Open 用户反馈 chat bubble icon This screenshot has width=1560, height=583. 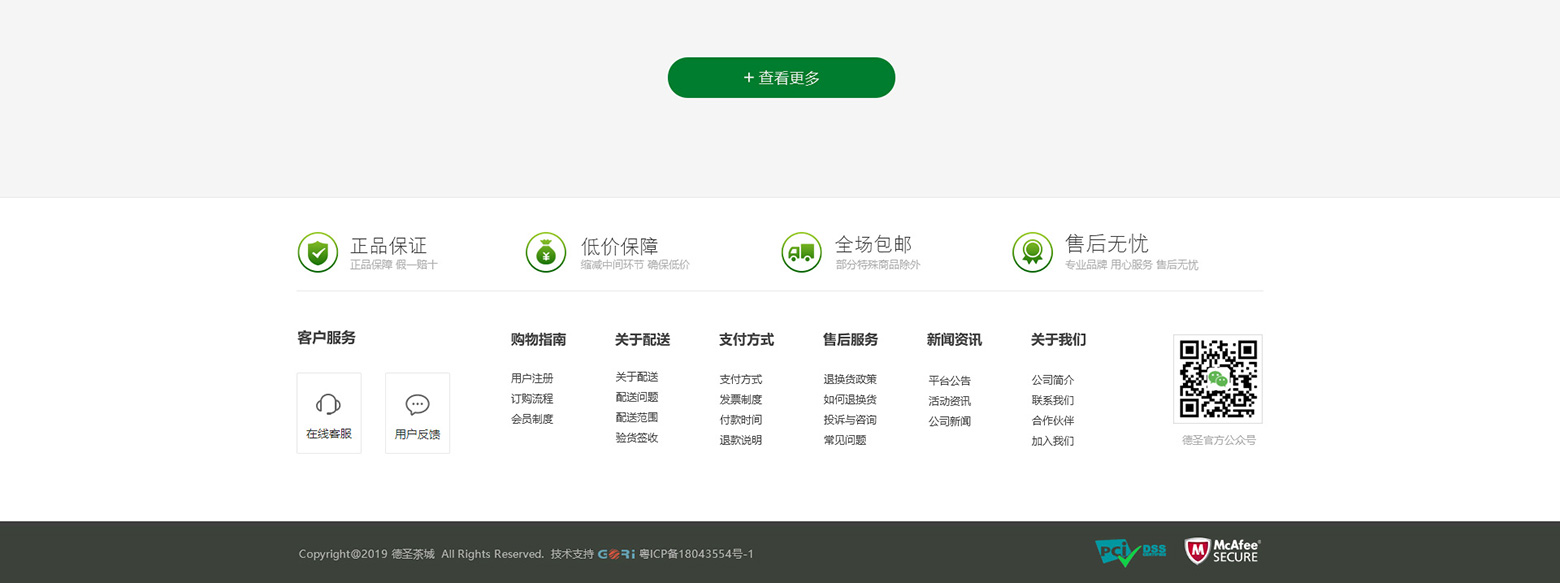point(417,405)
